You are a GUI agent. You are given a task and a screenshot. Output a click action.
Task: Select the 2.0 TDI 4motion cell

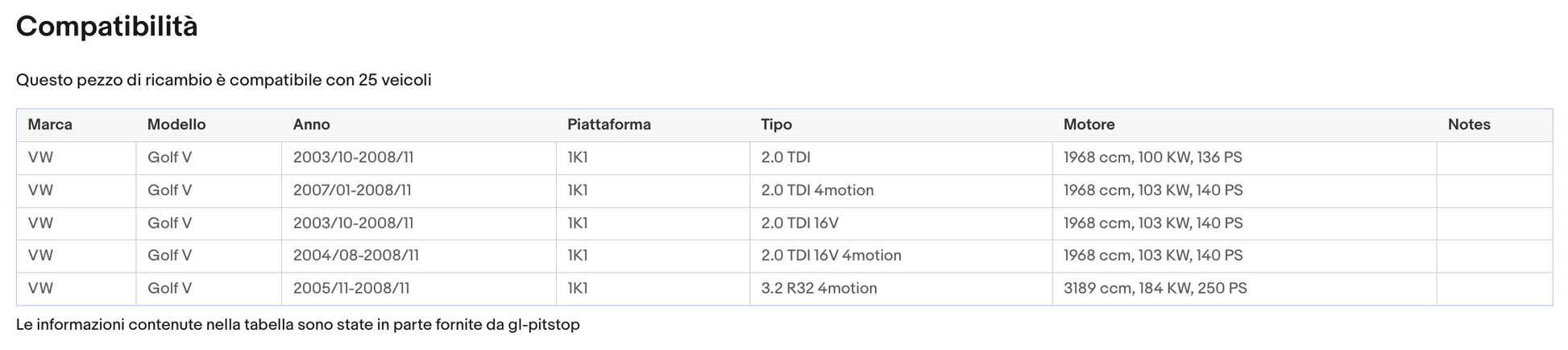tap(901, 191)
